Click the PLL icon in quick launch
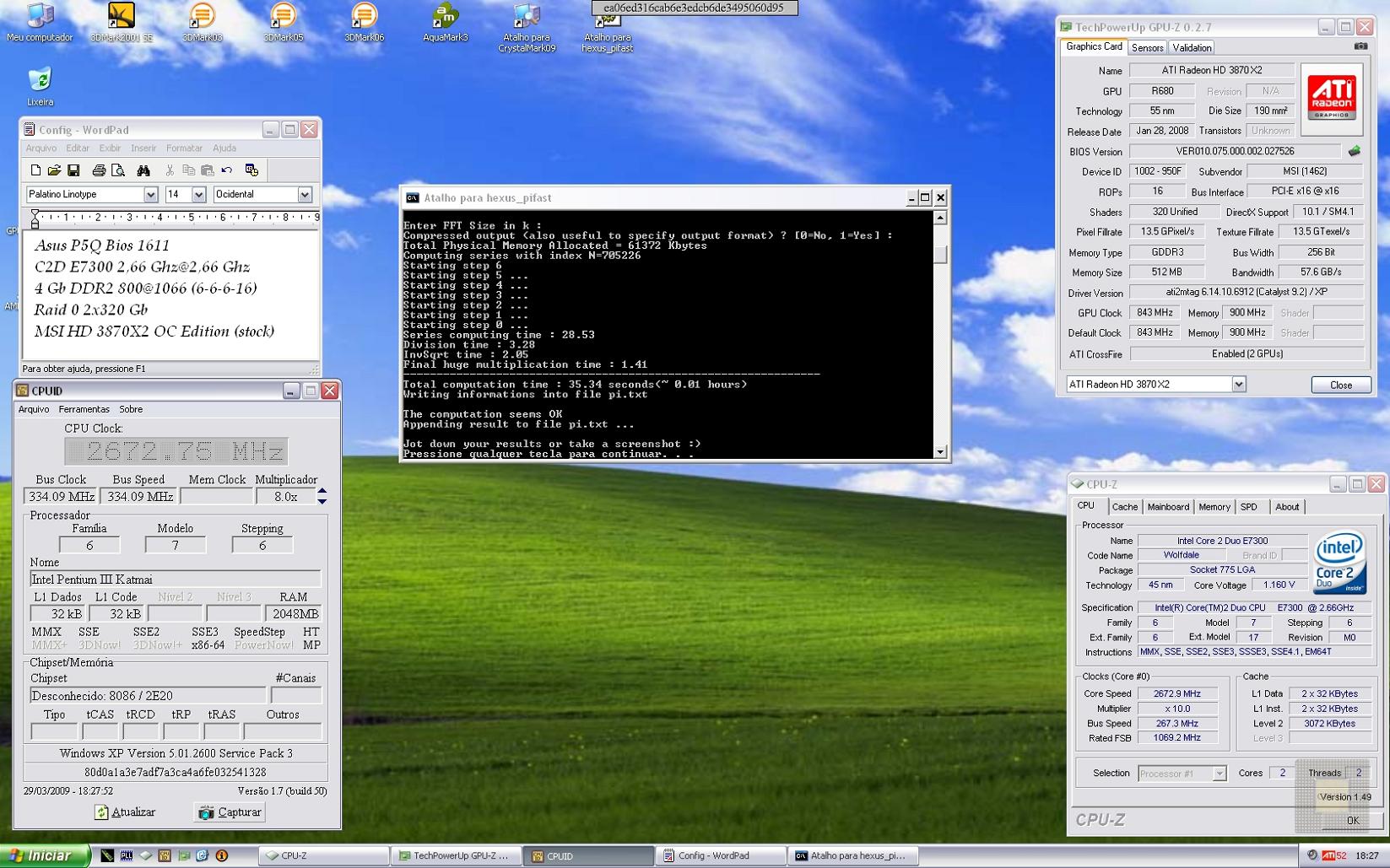 126,855
